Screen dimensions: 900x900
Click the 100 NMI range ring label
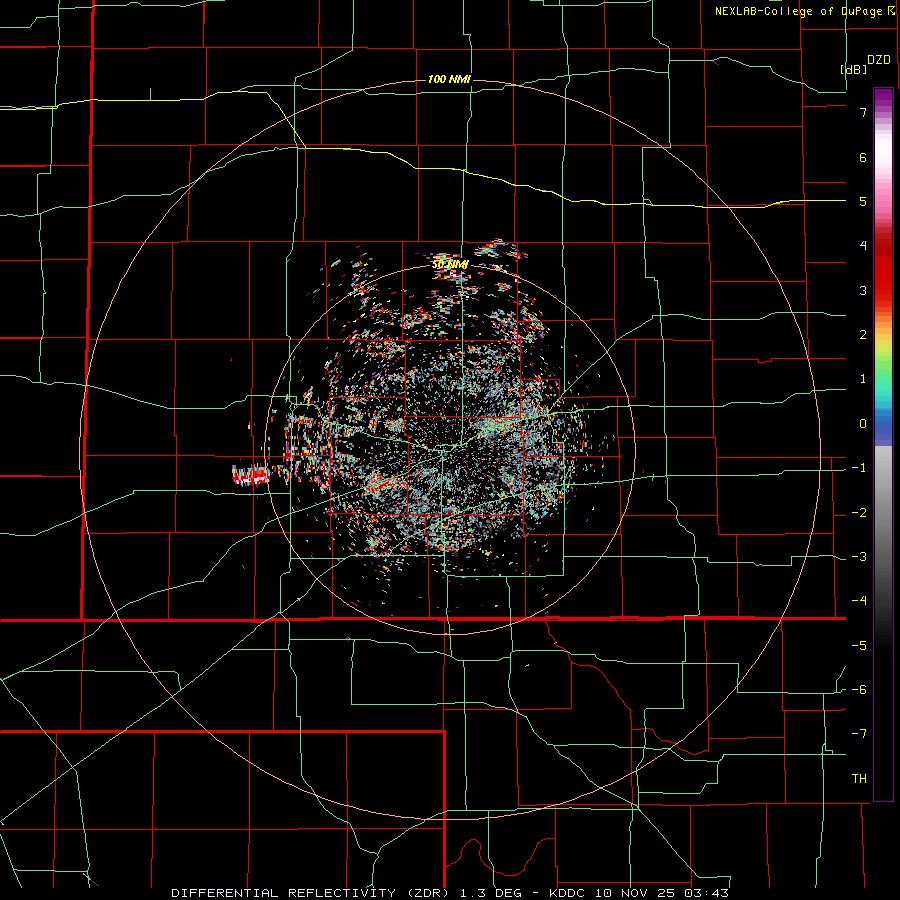click(x=449, y=79)
